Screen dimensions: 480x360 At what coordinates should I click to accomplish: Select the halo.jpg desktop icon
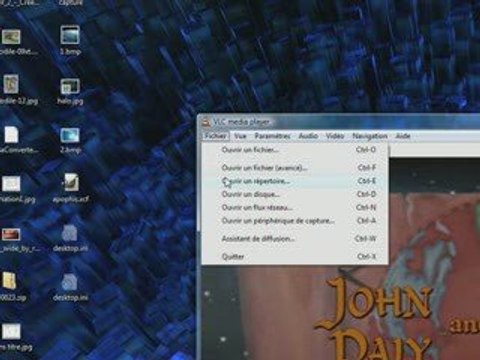[70, 91]
